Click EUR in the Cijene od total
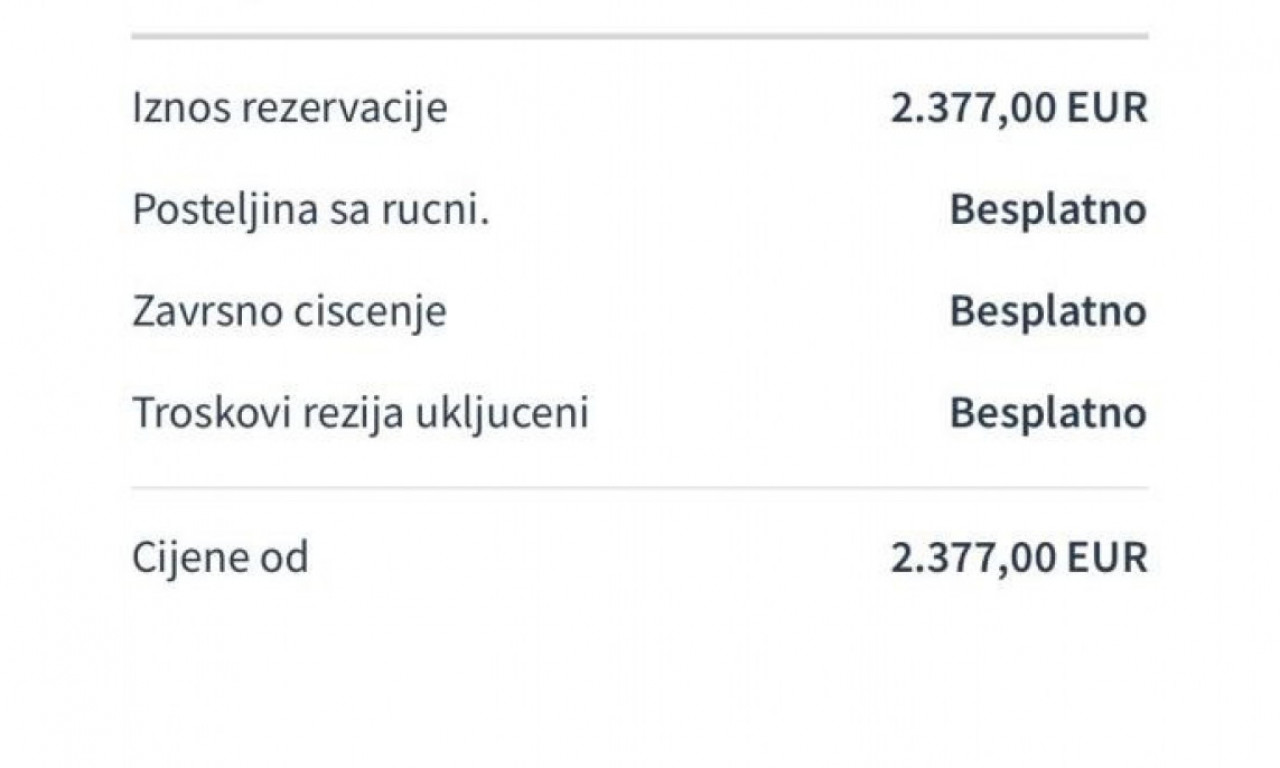This screenshot has width=1280, height=768. pos(1107,558)
